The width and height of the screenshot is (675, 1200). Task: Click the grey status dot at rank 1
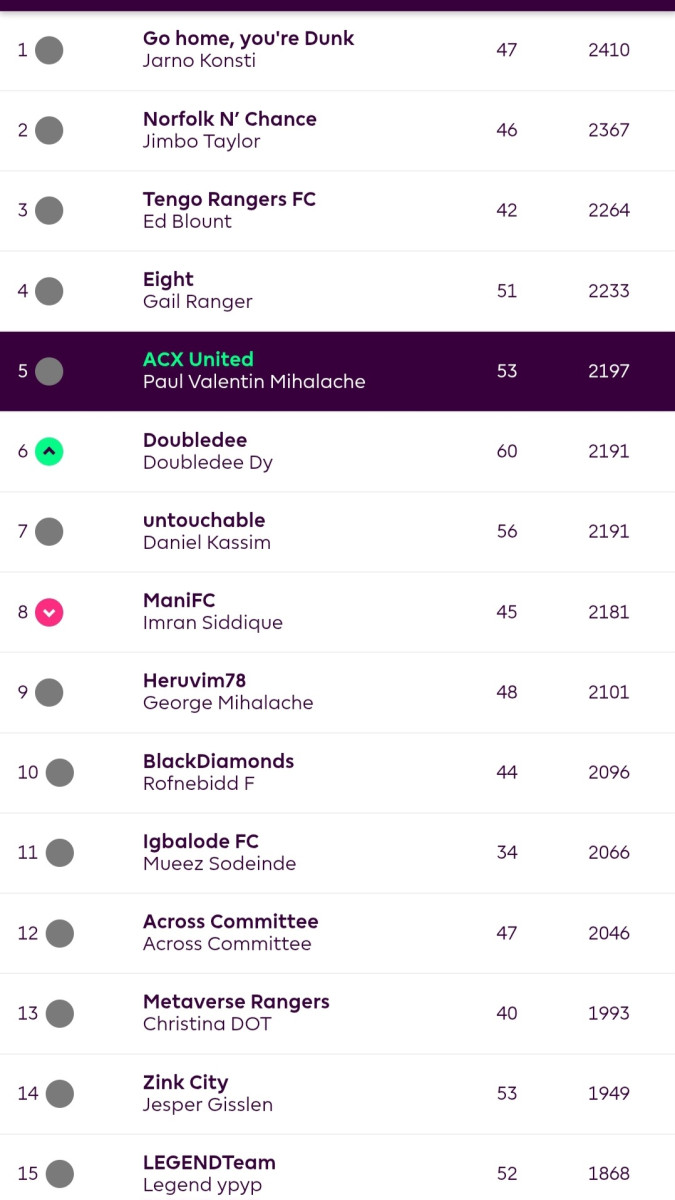point(49,50)
